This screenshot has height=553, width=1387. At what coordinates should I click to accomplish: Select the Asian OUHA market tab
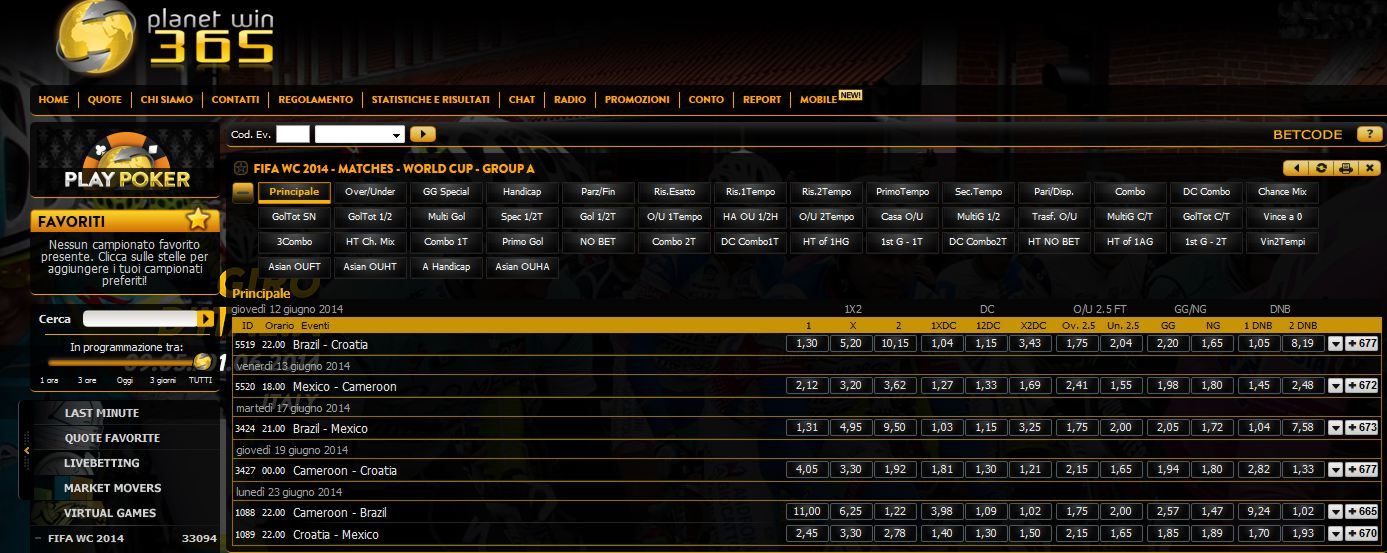click(x=522, y=267)
